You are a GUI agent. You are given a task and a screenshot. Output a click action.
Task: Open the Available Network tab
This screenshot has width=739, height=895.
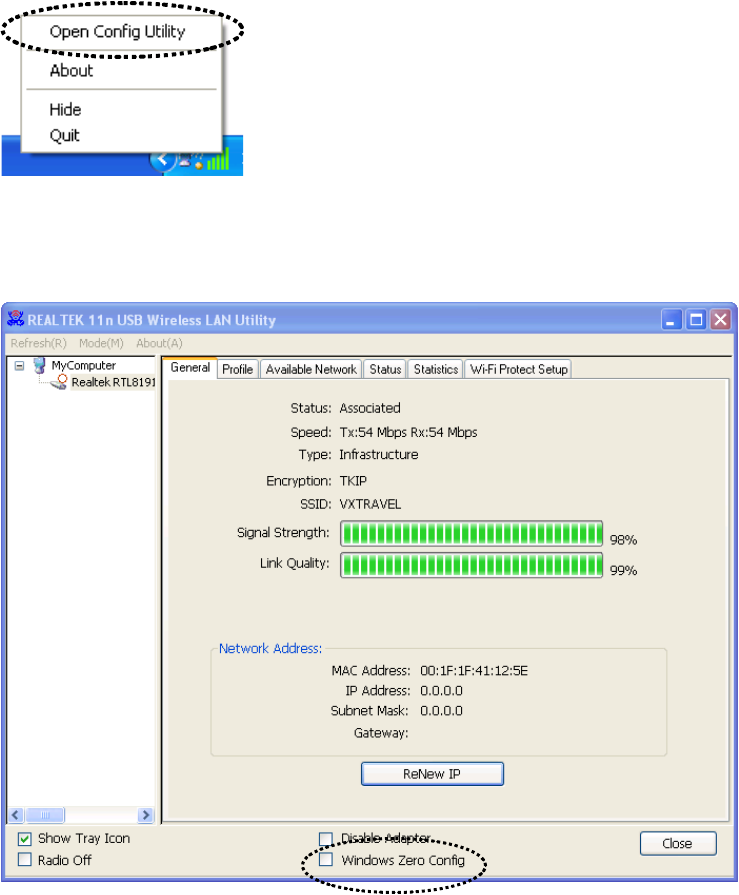311,369
